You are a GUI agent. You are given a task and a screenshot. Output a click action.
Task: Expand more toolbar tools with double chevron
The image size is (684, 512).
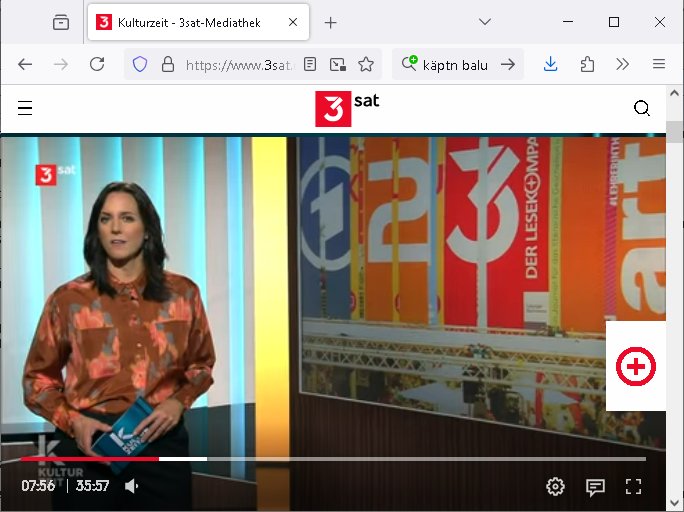click(622, 64)
